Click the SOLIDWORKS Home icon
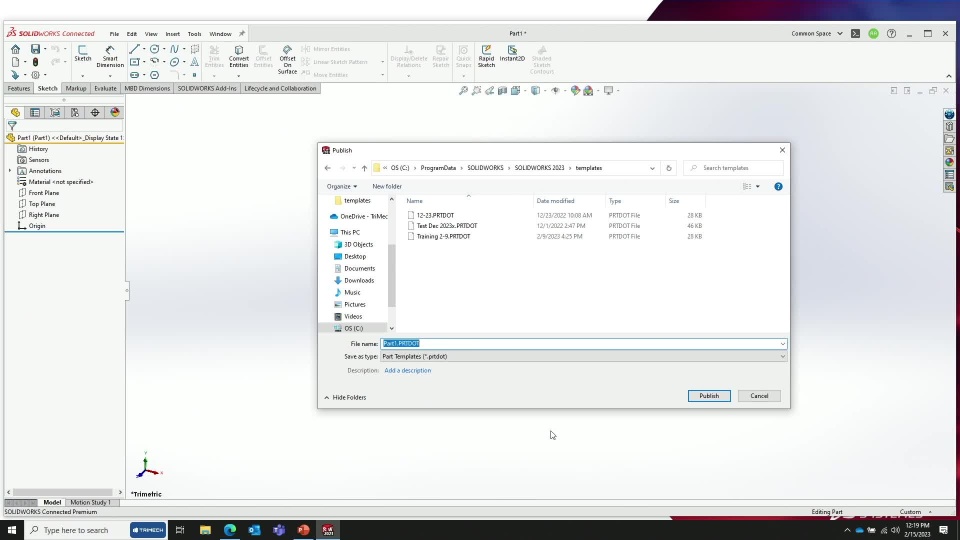The width and height of the screenshot is (960, 540). [15, 49]
